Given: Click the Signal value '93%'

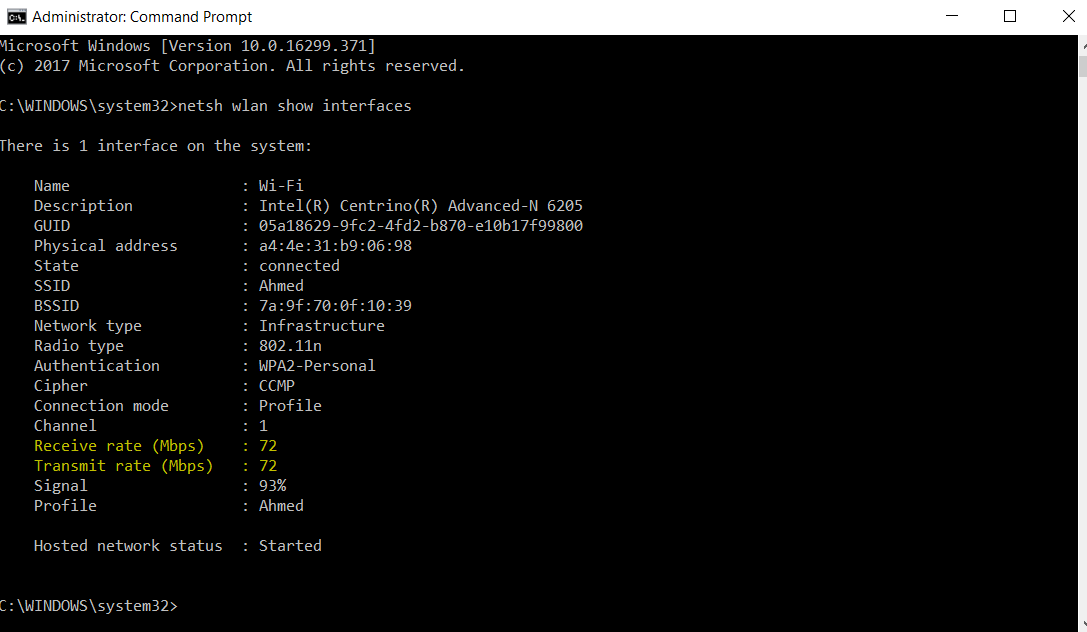Looking at the screenshot, I should pyautogui.click(x=272, y=486).
